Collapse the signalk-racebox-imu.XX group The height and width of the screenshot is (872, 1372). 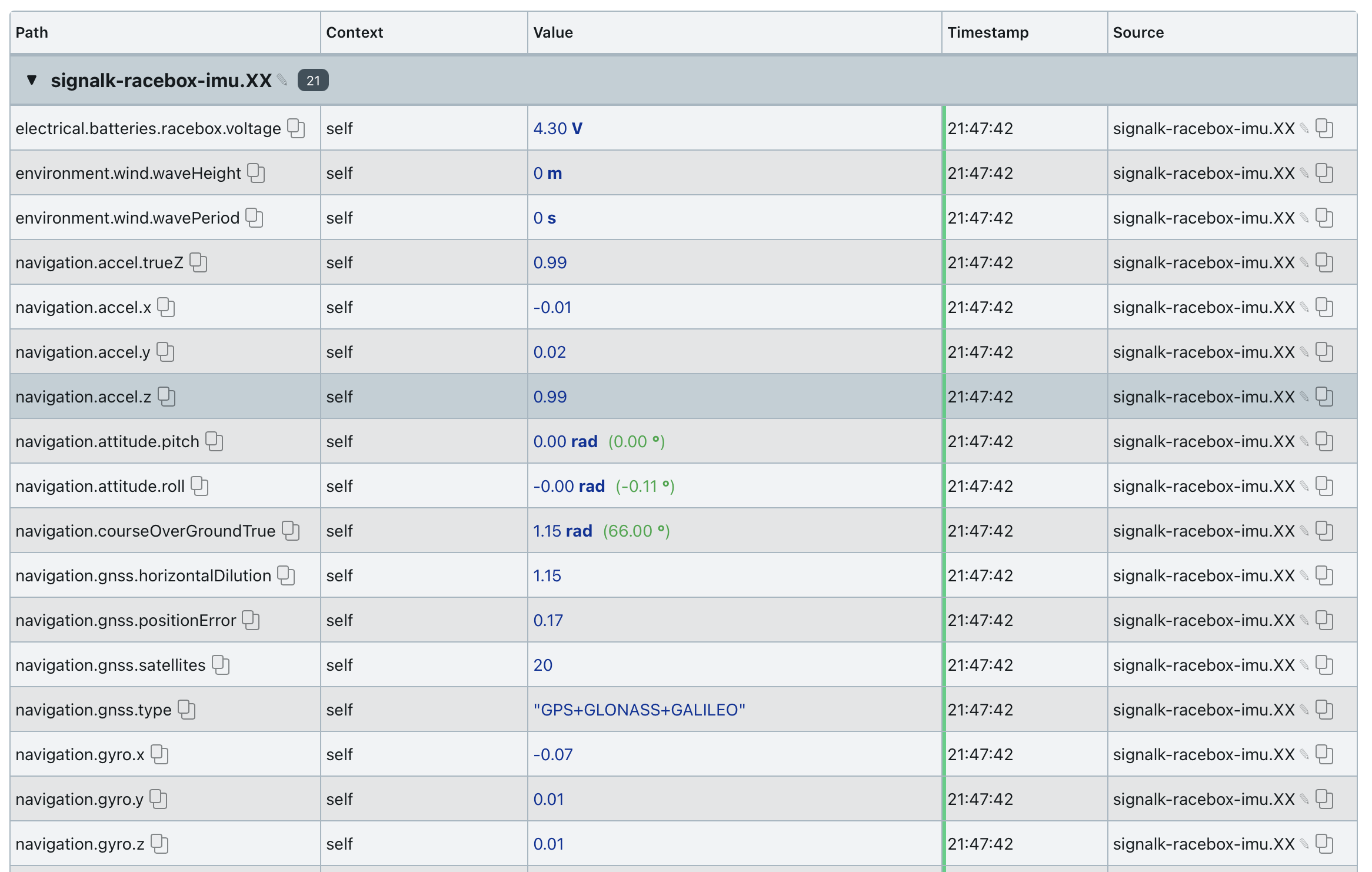(32, 79)
